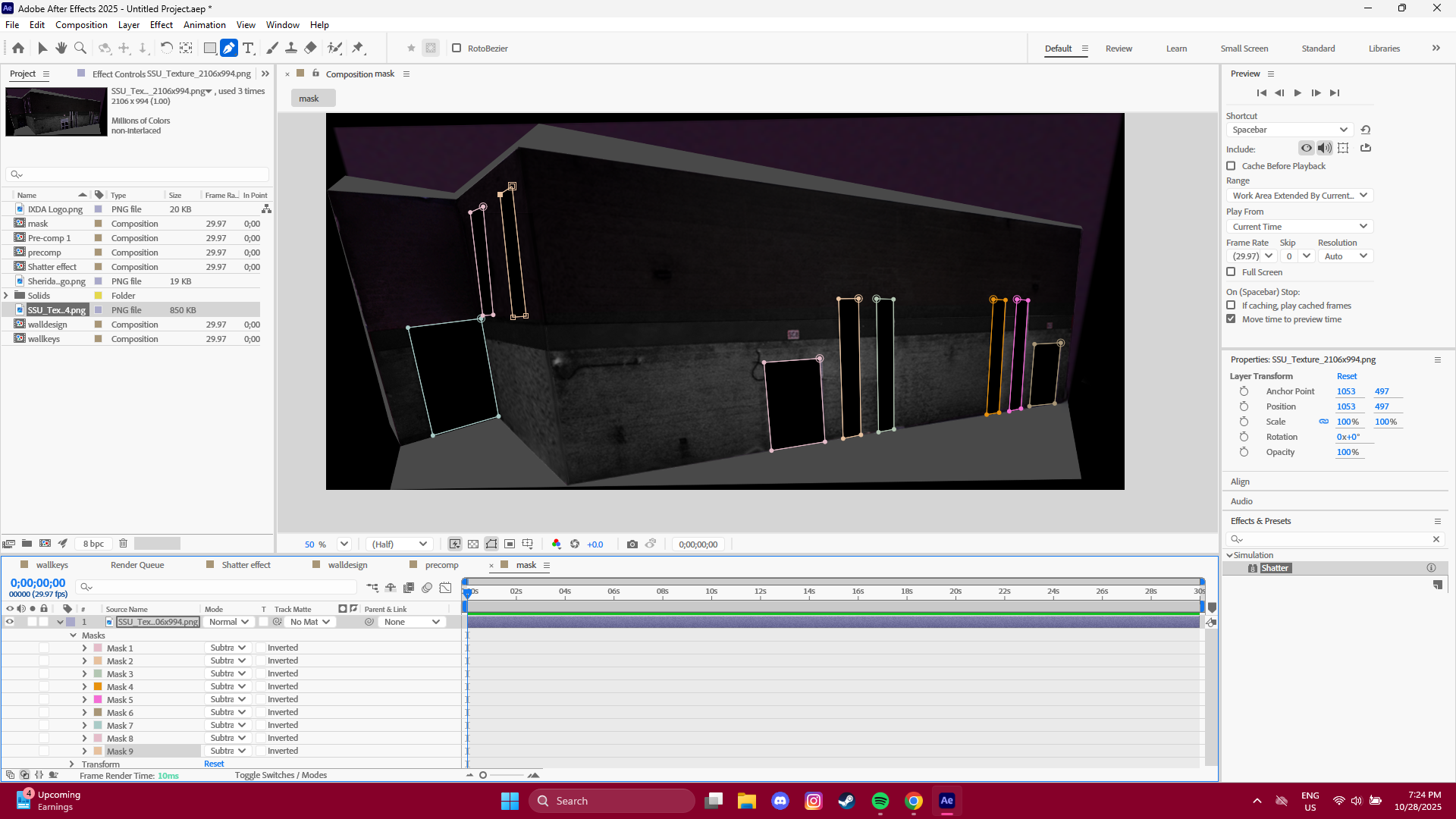Select the Type tool
This screenshot has width=1456, height=819.
pyautogui.click(x=249, y=48)
